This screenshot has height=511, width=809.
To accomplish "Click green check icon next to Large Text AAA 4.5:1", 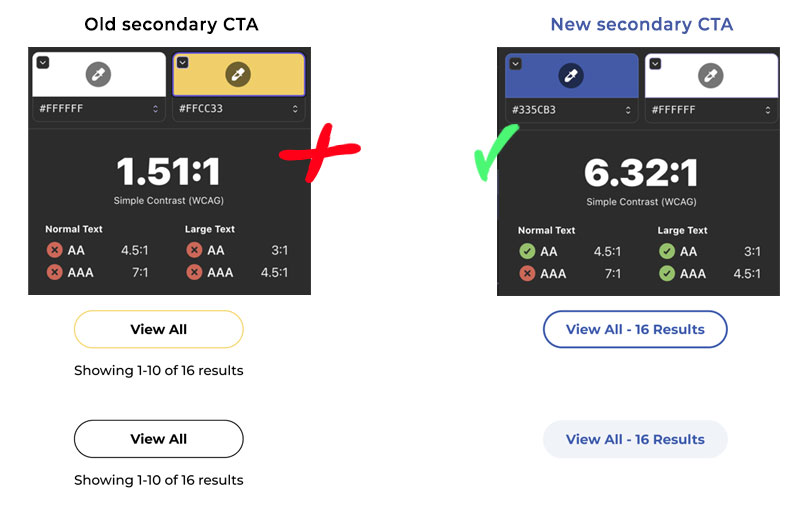I will pyautogui.click(x=667, y=274).
